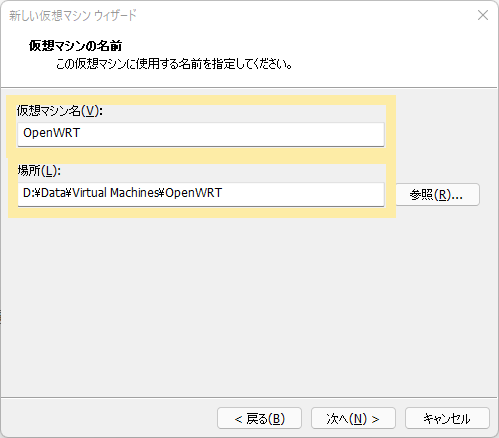499x438 pixels.
Task: Cancel the wizard with キャンセル
Action: pyautogui.click(x=447, y=418)
